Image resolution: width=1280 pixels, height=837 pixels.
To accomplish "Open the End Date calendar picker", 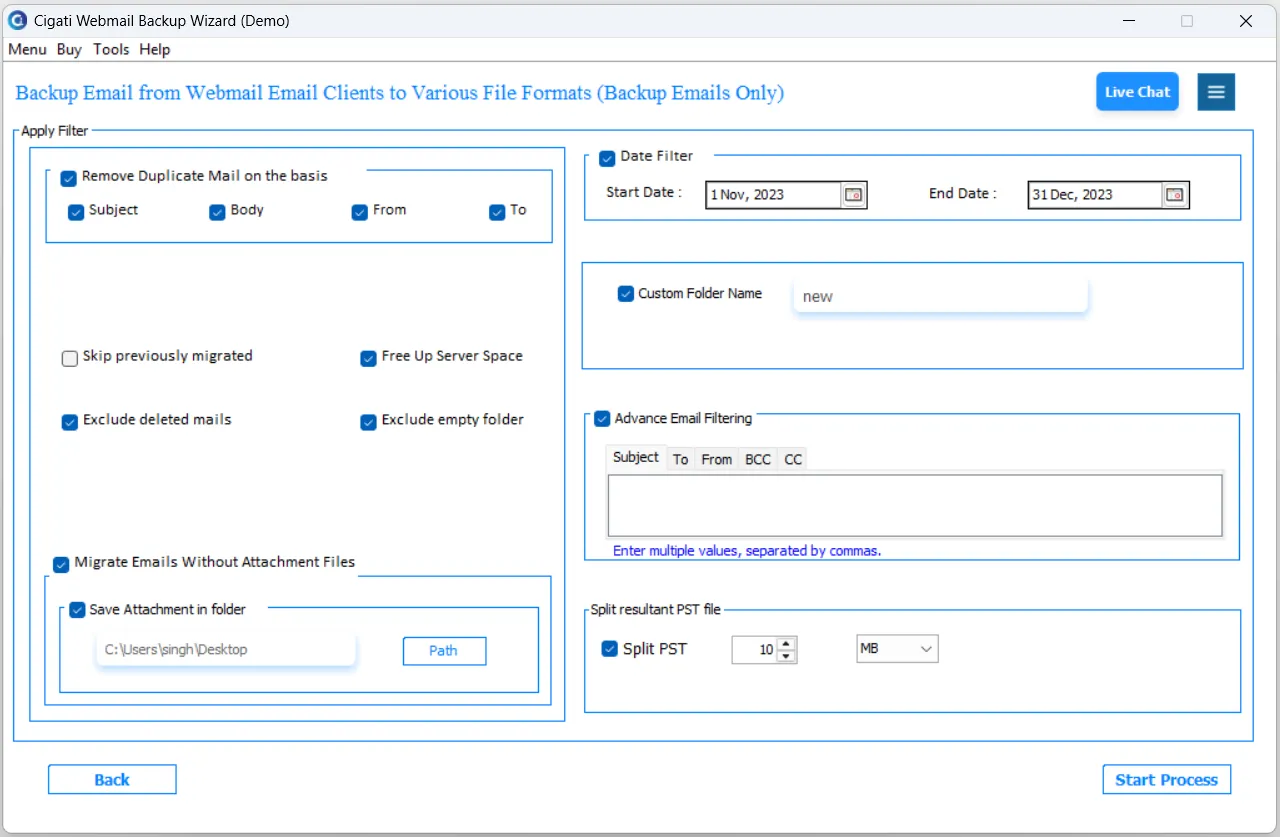I will (x=1175, y=195).
